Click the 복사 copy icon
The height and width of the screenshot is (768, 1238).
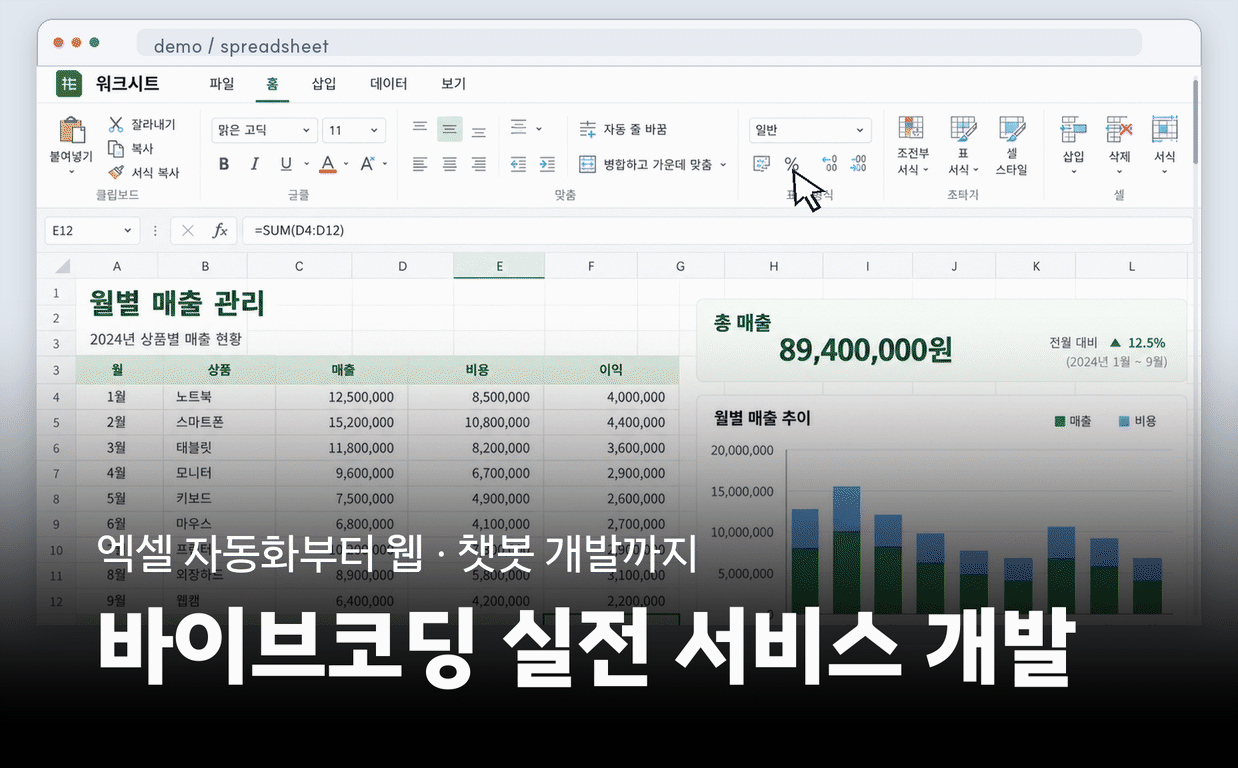point(116,148)
